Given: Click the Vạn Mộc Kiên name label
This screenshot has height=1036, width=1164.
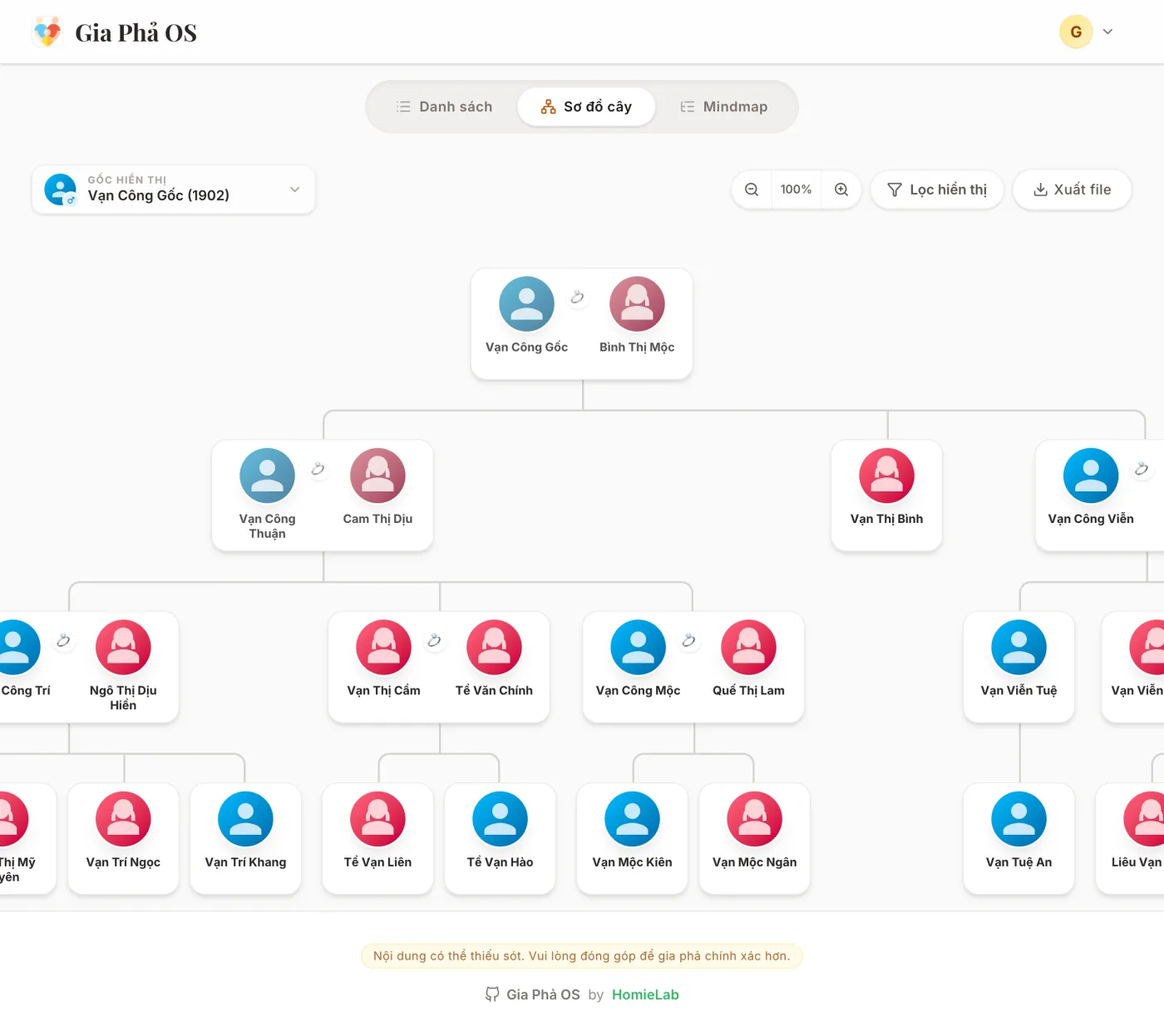Looking at the screenshot, I should [632, 862].
